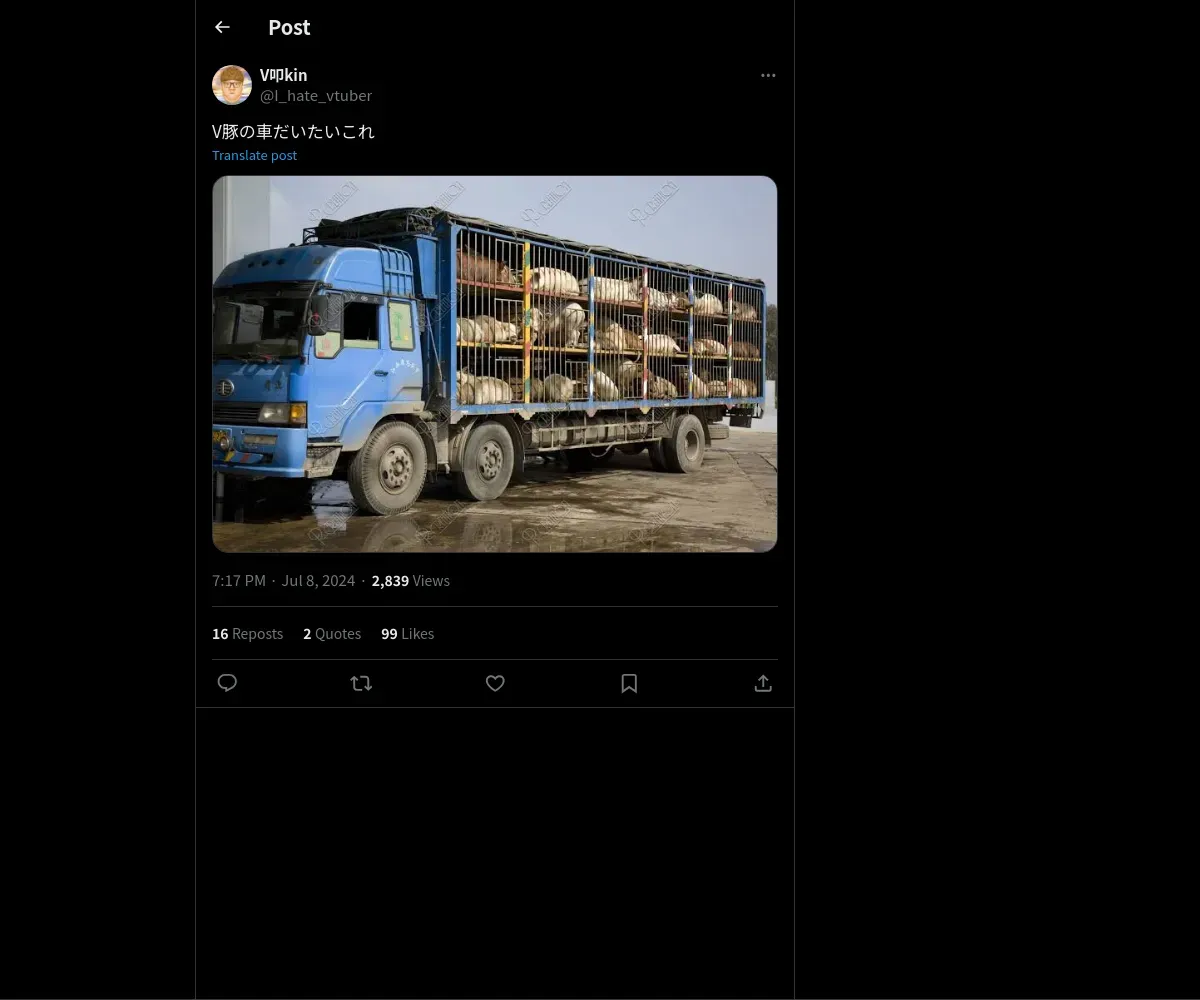Open the display name V叩kin
This screenshot has height=1000, width=1200.
(283, 75)
